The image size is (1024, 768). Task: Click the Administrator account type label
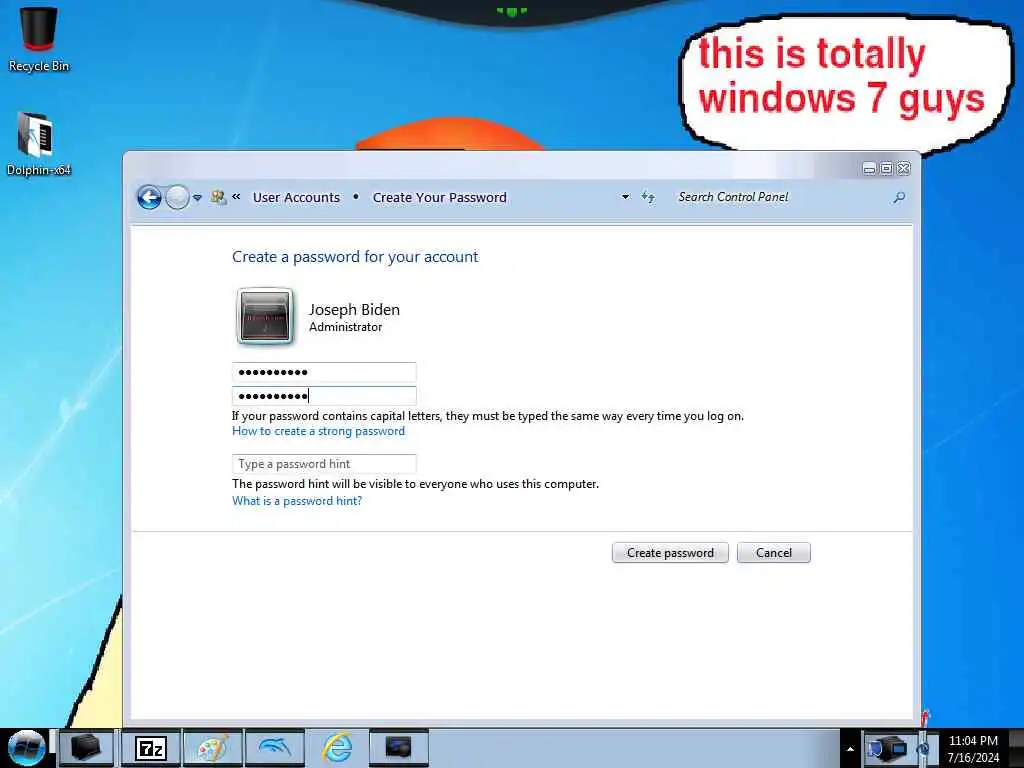(345, 327)
